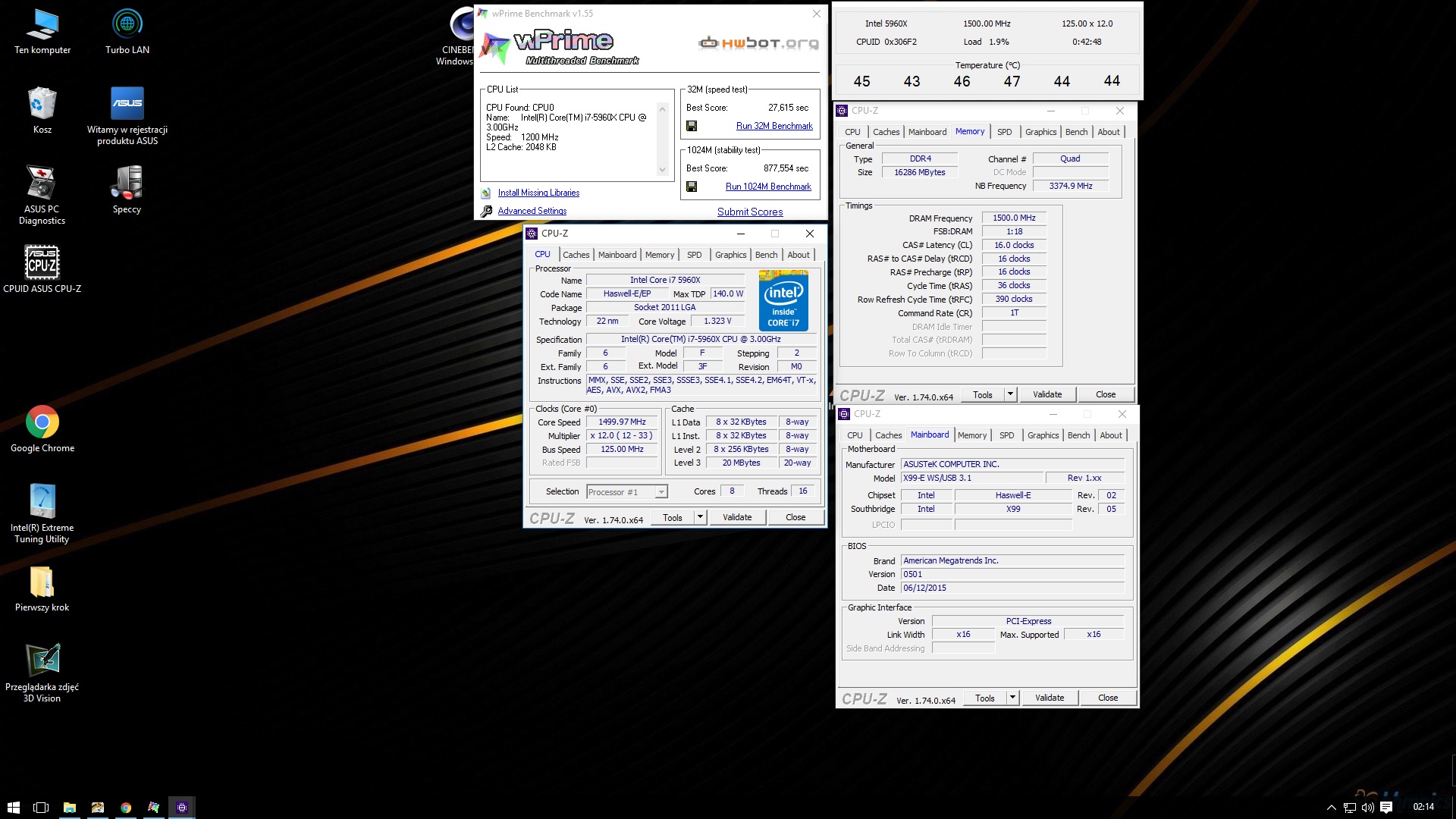Switch to CPU-Z taskbar icon
This screenshot has width=1456, height=819.
click(182, 808)
